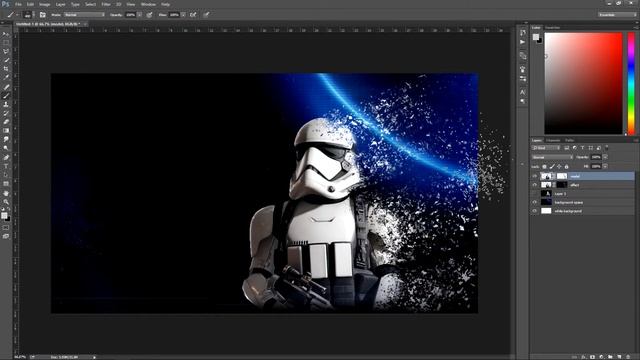Open the Essentials workspace dropdown
Screen dimensions: 640x360
click(617, 15)
